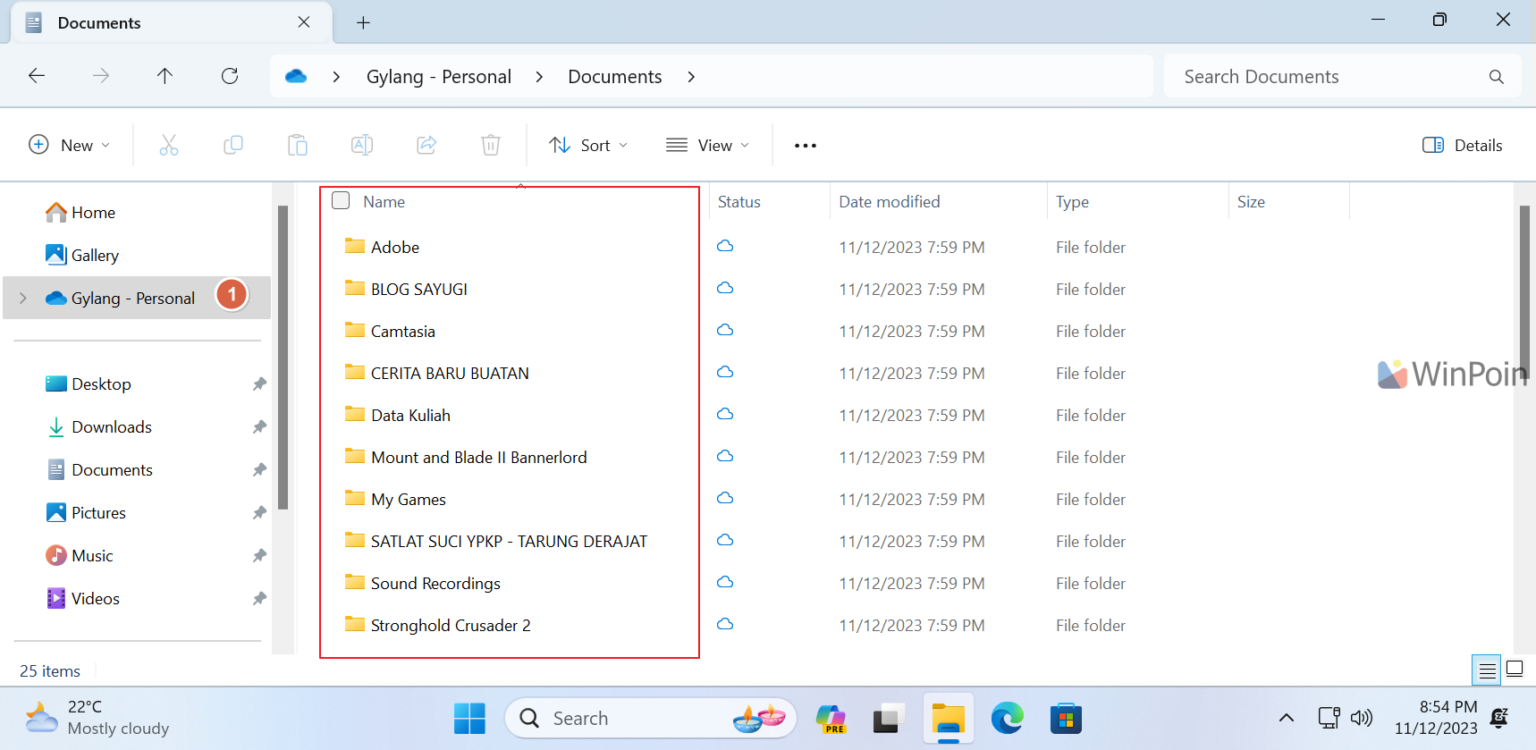The width and height of the screenshot is (1536, 750).
Task: Click the OneDrive cloud icon in the breadcrumb
Action: [x=295, y=75]
